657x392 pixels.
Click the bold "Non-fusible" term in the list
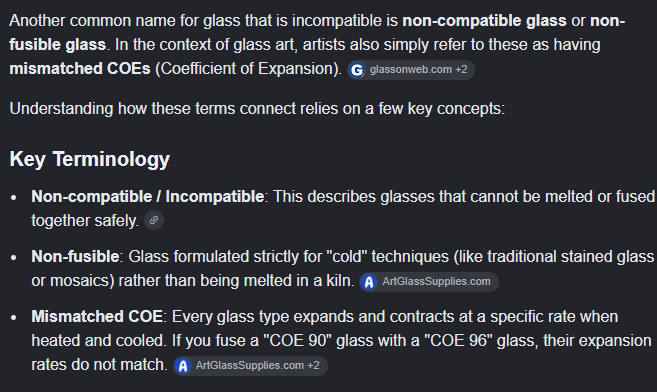[75, 256]
